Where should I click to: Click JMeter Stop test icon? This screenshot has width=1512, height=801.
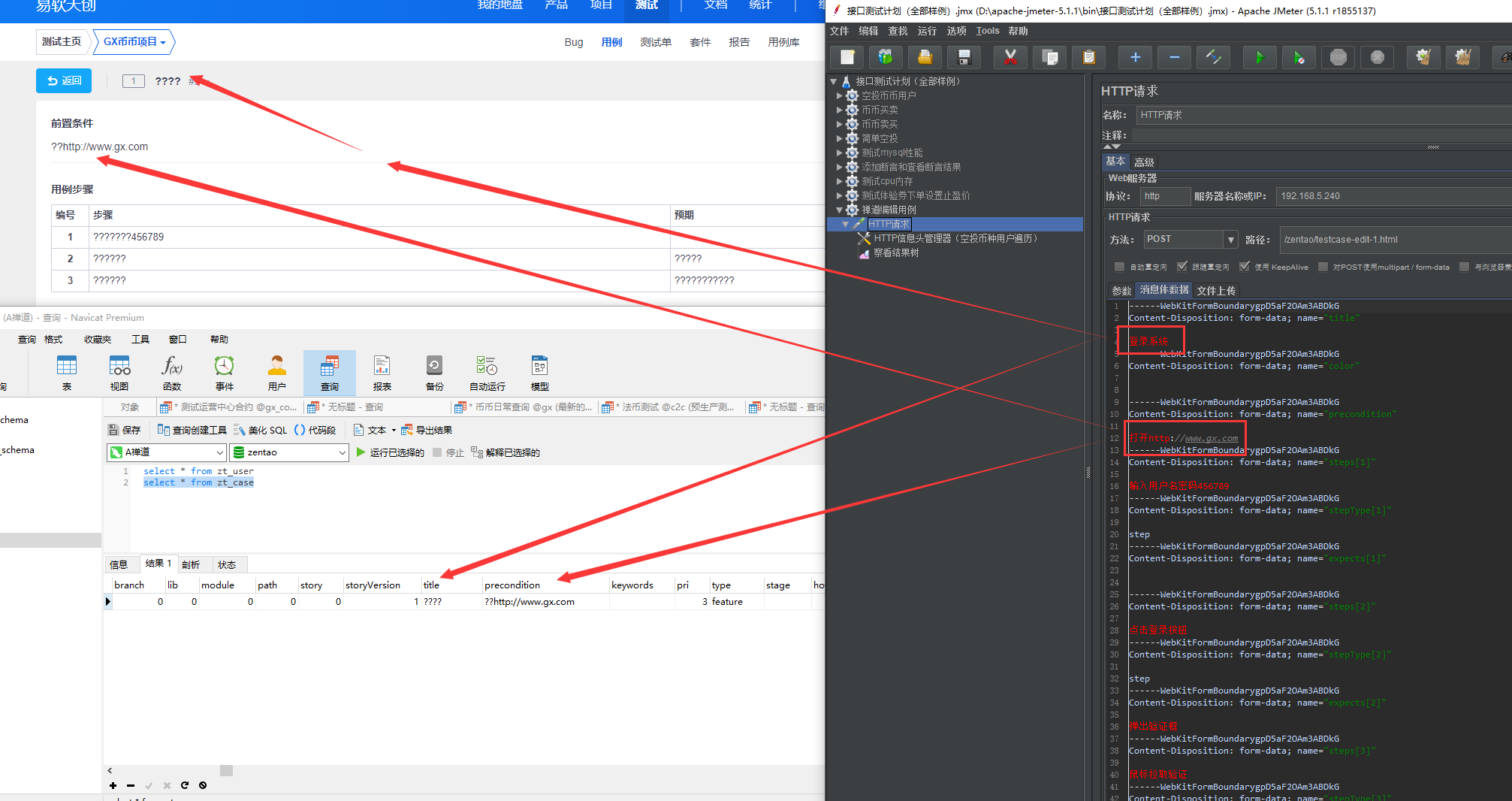point(1338,57)
